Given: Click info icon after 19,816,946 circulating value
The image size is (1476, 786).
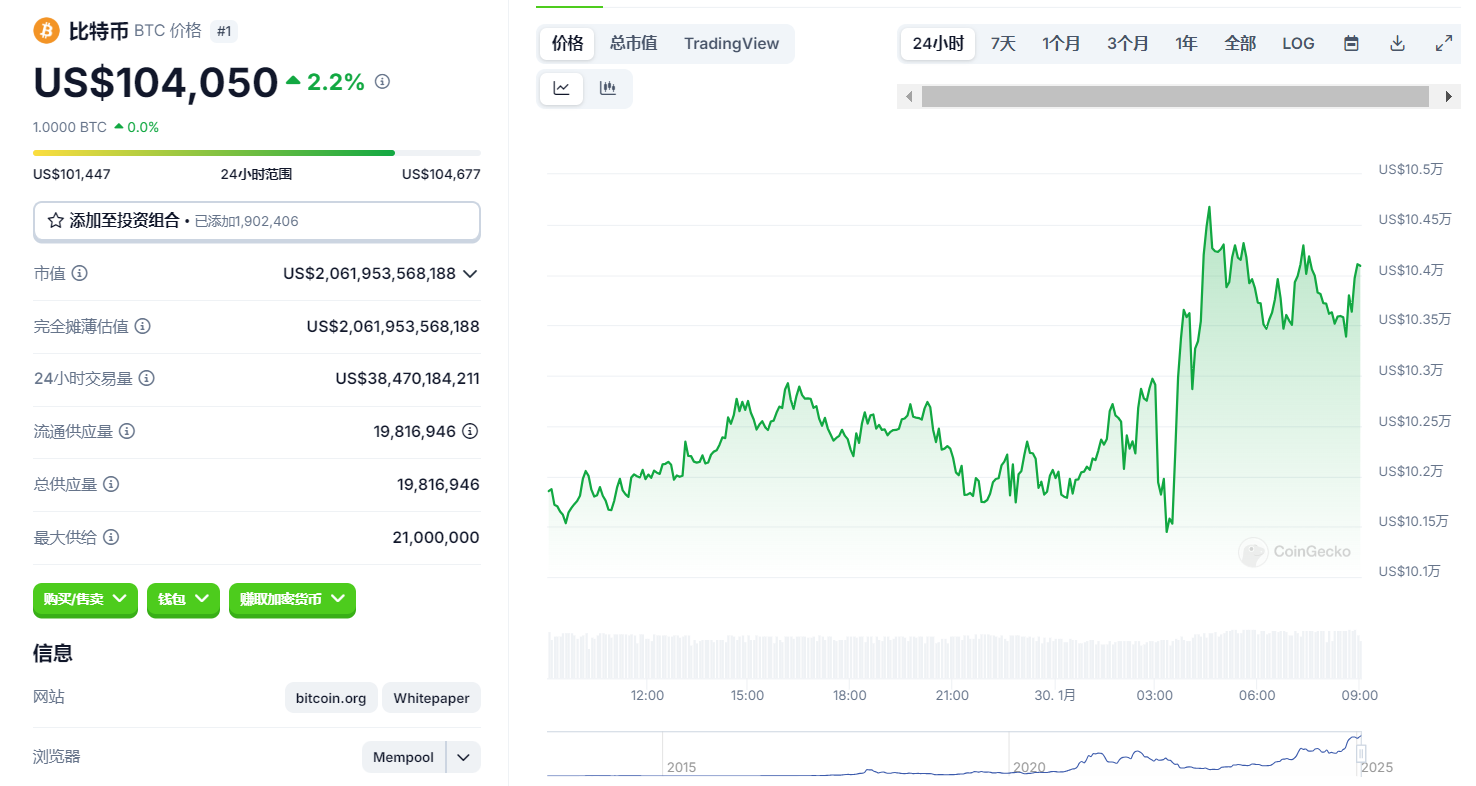Looking at the screenshot, I should coord(470,431).
